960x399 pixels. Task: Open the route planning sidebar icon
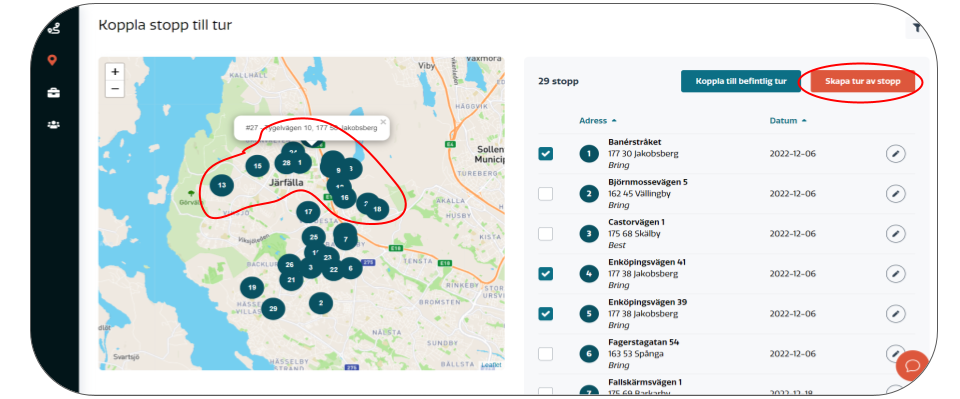click(x=53, y=28)
